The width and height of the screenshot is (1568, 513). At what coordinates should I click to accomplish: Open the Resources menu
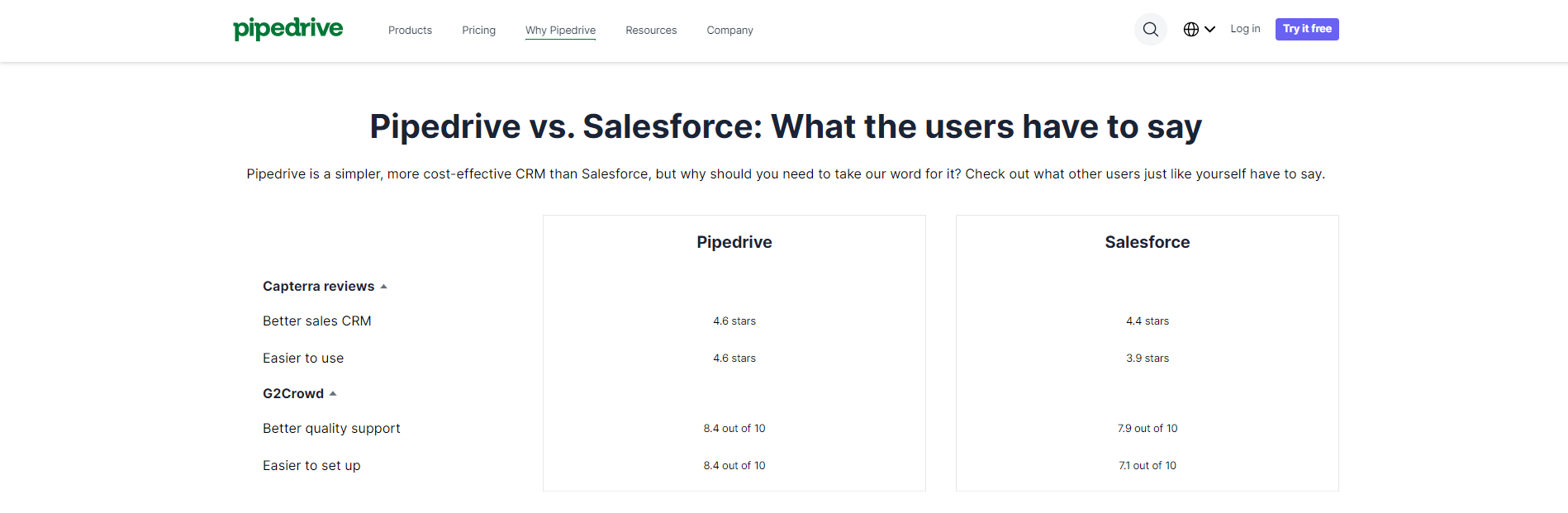coord(651,31)
